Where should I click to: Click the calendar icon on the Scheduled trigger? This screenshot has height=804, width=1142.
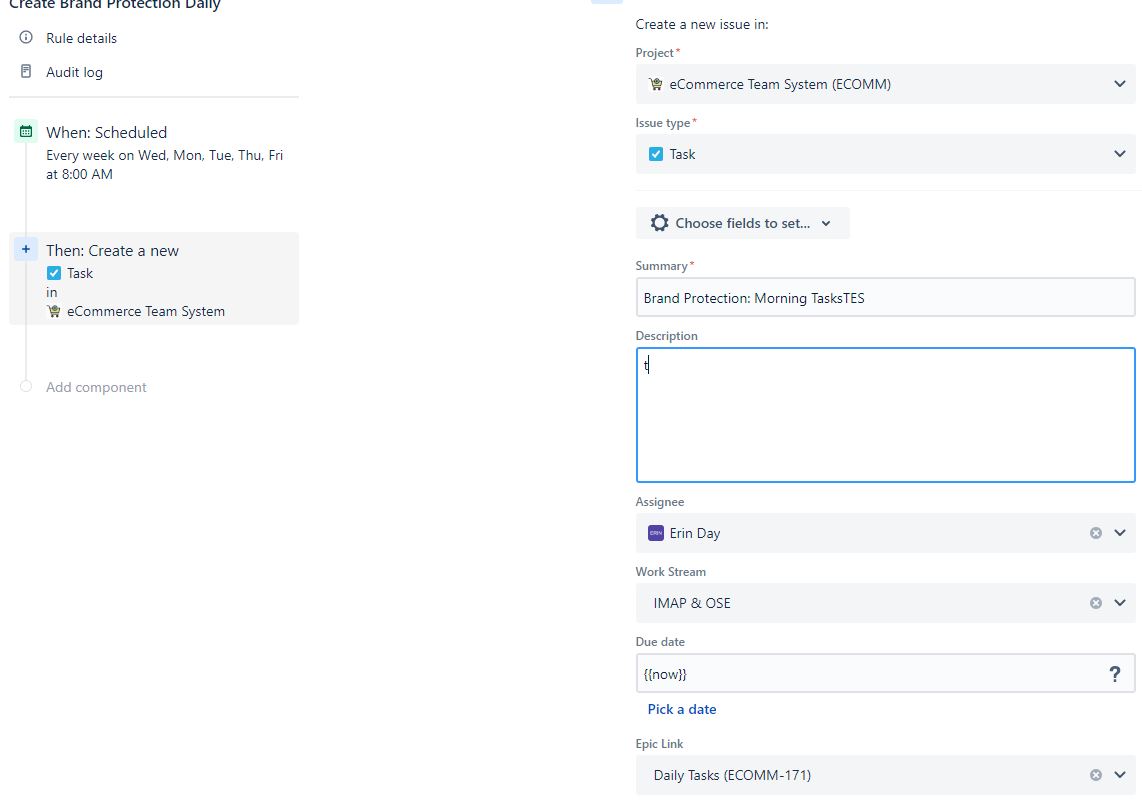coord(25,131)
